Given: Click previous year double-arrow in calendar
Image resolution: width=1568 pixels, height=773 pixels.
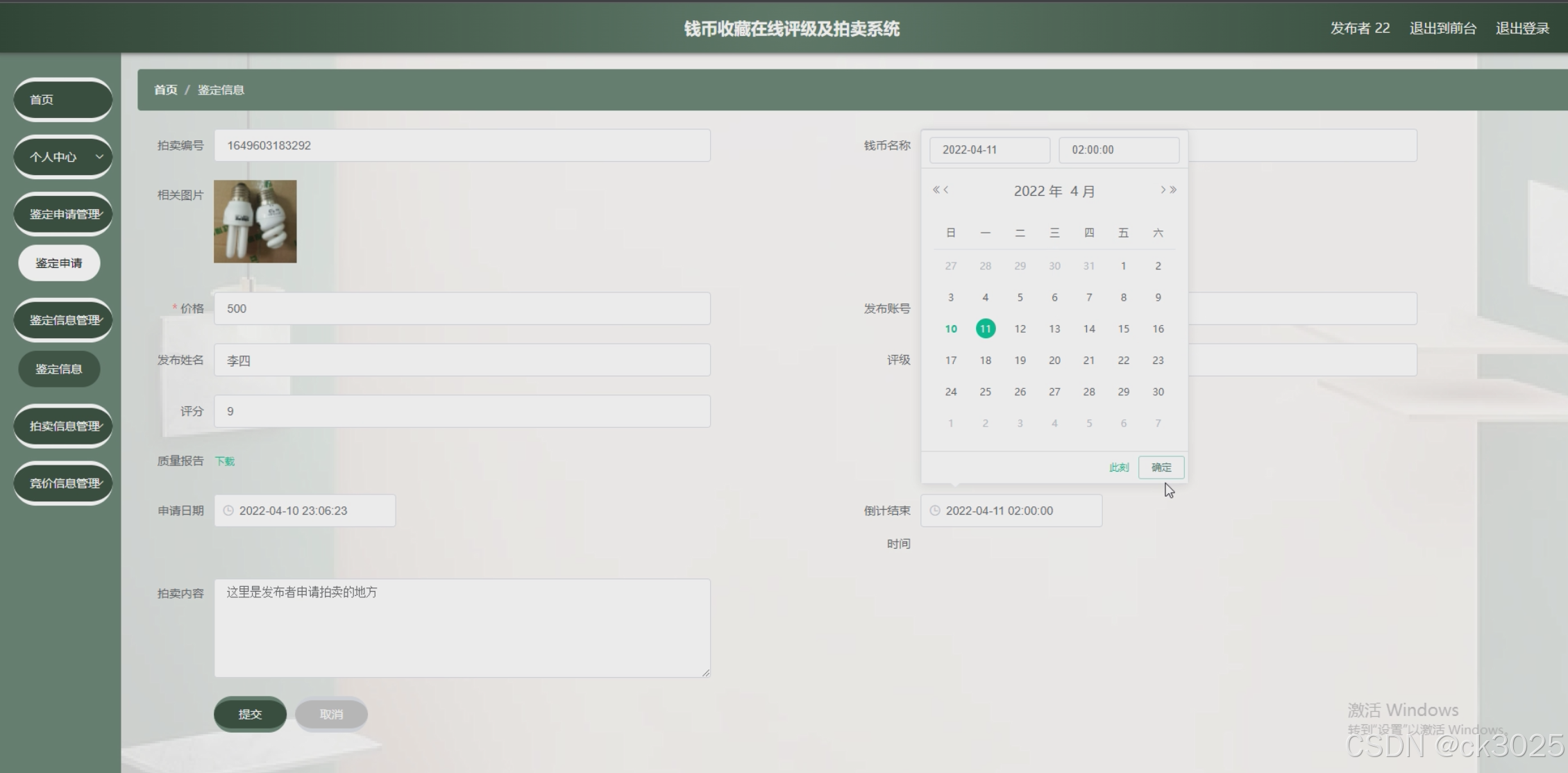Looking at the screenshot, I should point(936,190).
